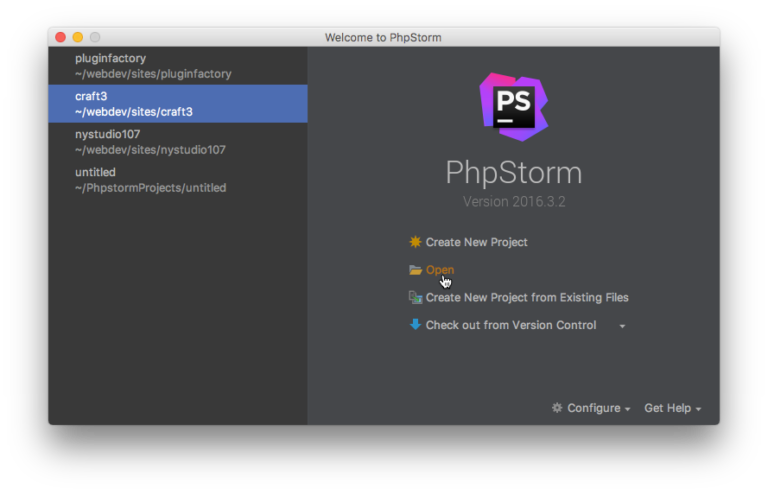The width and height of the screenshot is (768, 494).
Task: Click the green zoom window button
Action: click(x=94, y=37)
